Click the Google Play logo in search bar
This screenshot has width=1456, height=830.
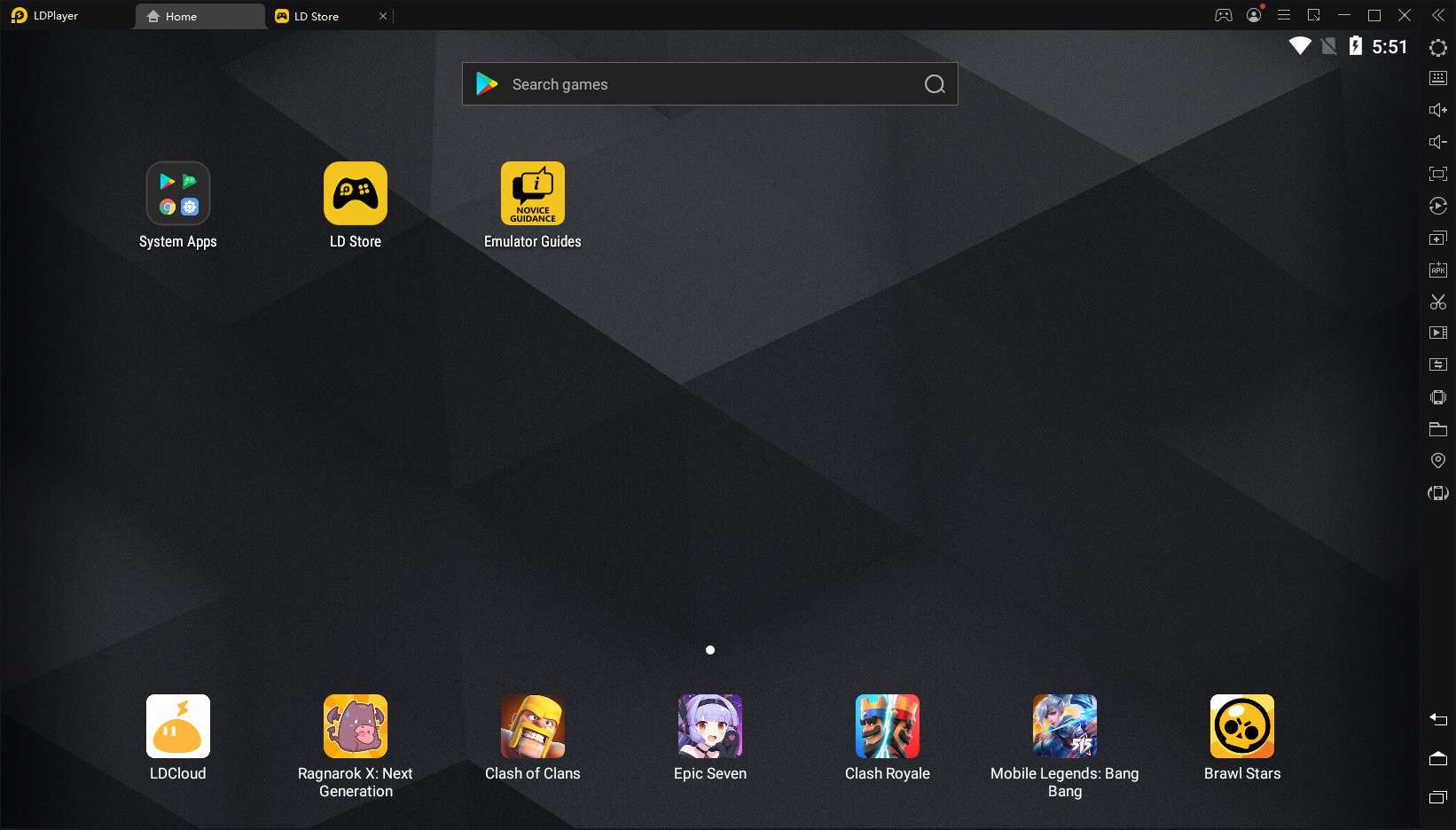pyautogui.click(x=487, y=84)
